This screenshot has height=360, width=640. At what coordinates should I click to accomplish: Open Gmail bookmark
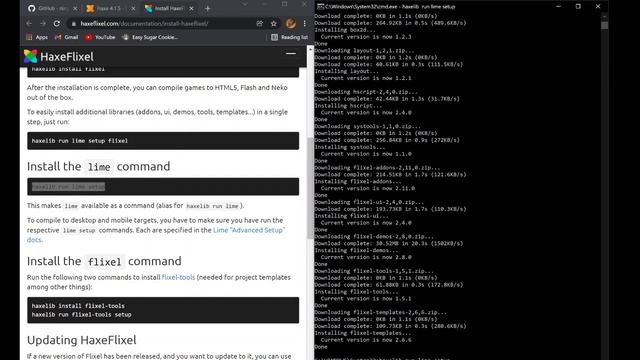66,37
